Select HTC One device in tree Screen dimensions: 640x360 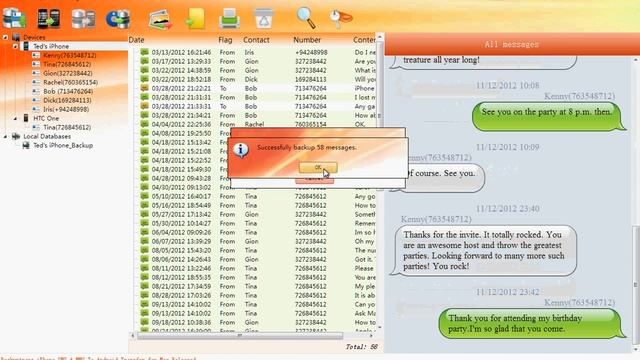46,118
